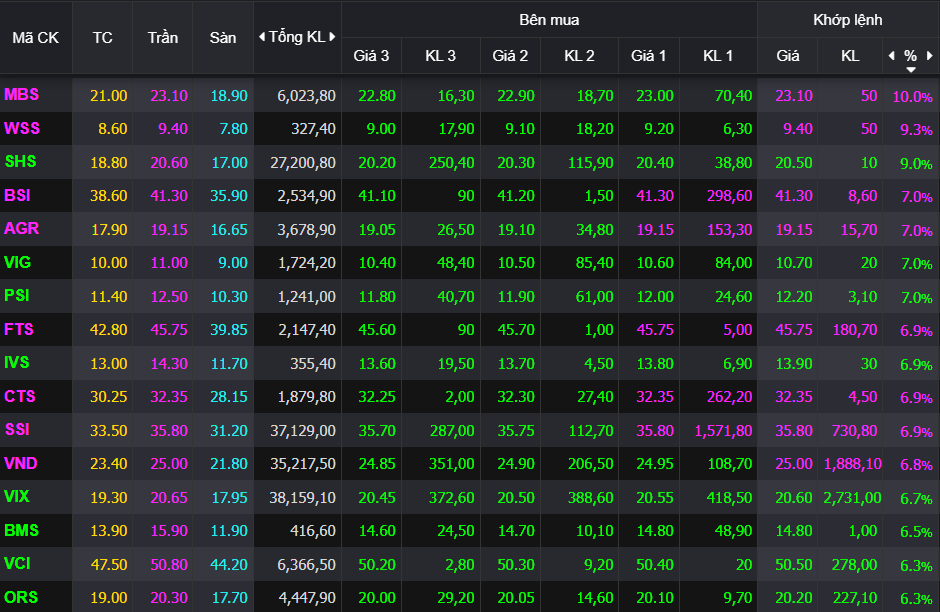940x612 pixels.
Task: Open VIG stock symbol
Action: 17,262
